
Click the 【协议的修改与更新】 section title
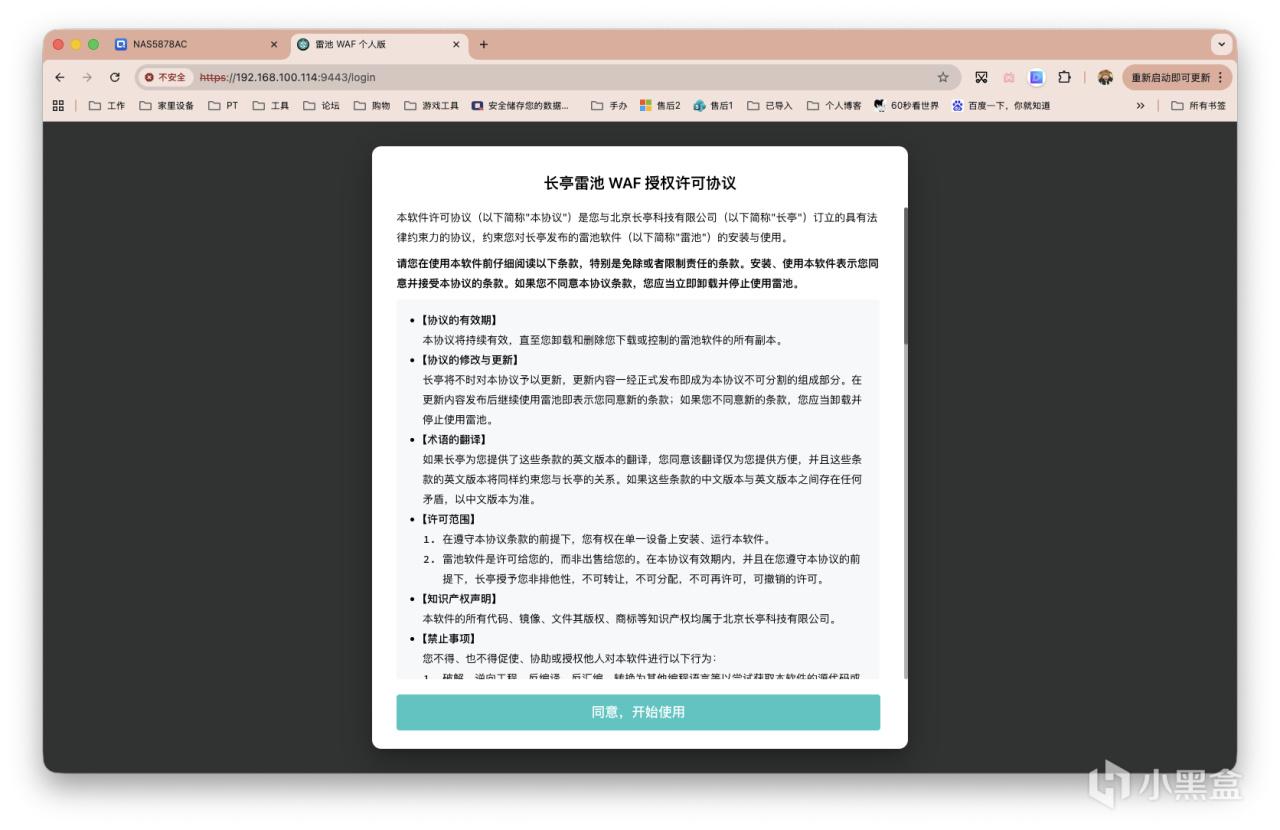point(470,360)
